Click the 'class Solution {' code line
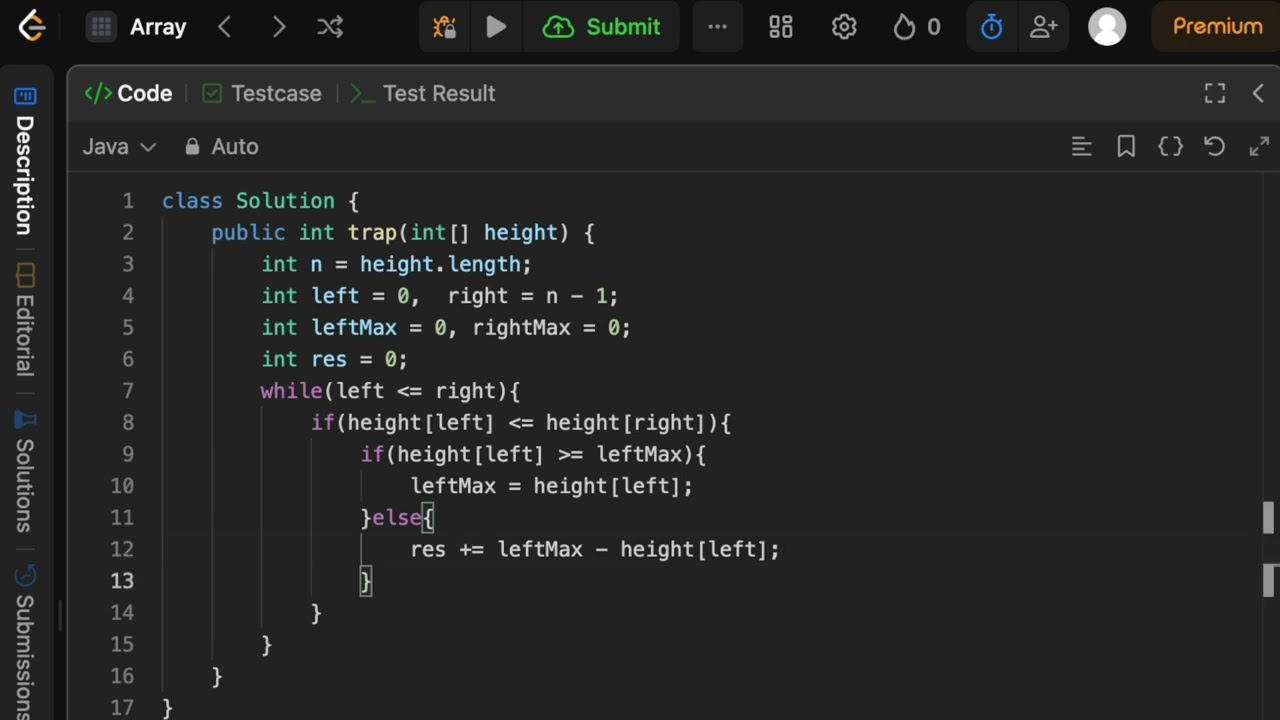Screen dimensions: 1280x720 click(260, 201)
